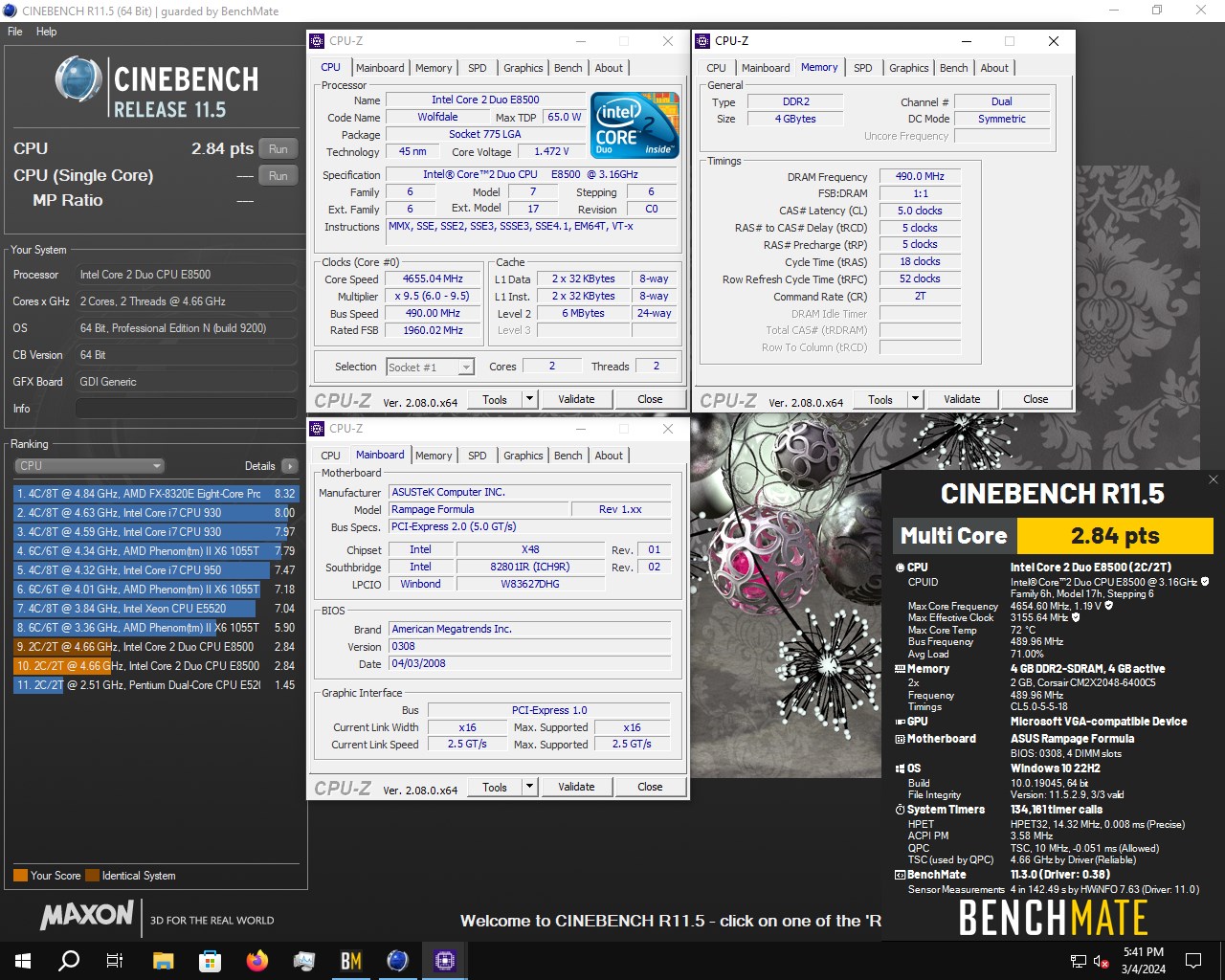The image size is (1225, 980).
Task: Open Tools dropdown arrow in CPU-Z Mainboard window
Action: click(529, 787)
